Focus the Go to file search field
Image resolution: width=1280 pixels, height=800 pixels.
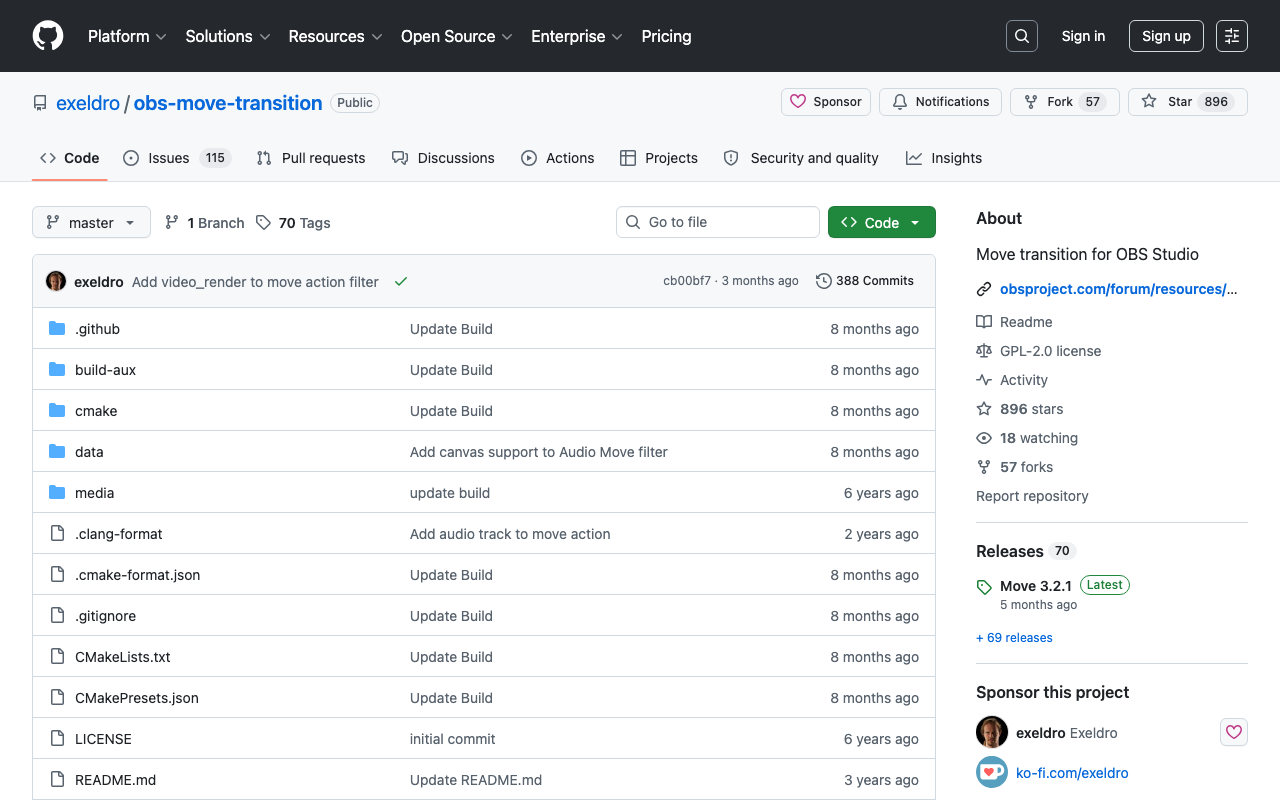point(718,222)
